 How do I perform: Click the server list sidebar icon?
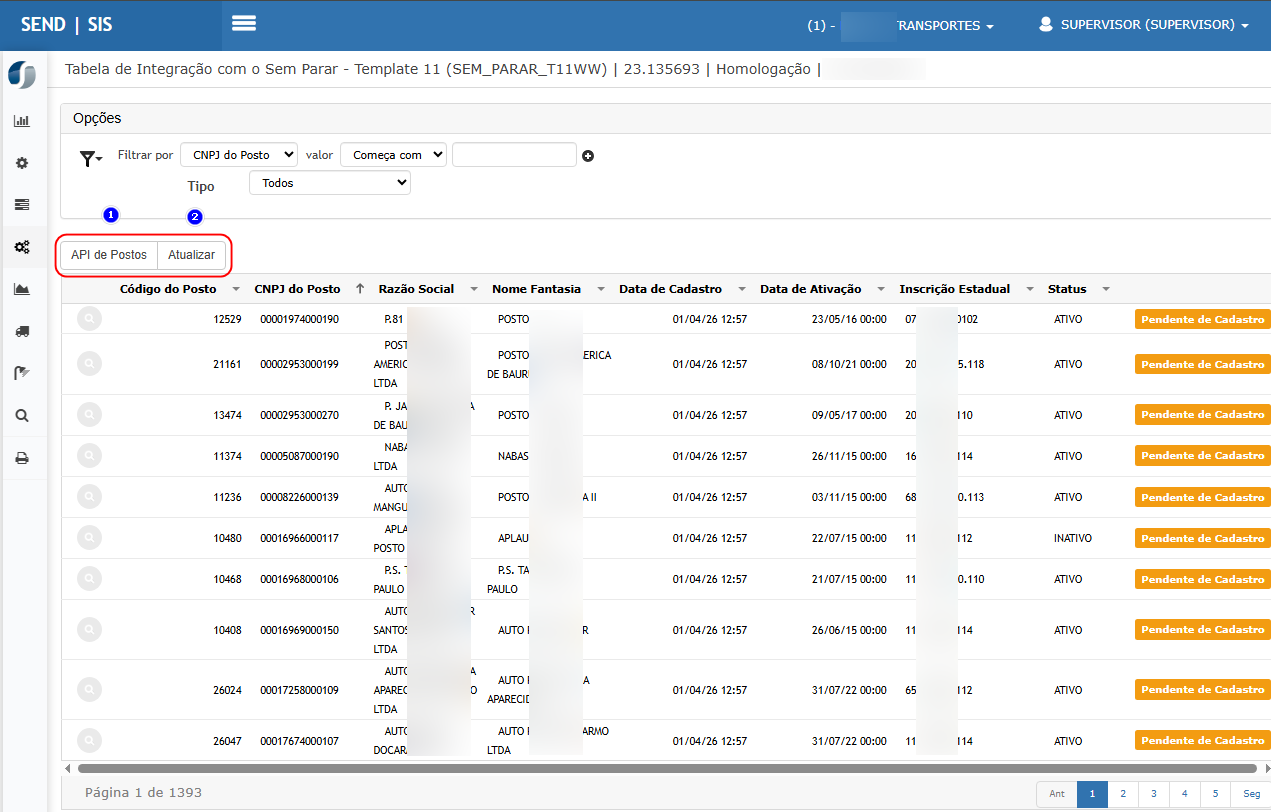click(x=22, y=204)
